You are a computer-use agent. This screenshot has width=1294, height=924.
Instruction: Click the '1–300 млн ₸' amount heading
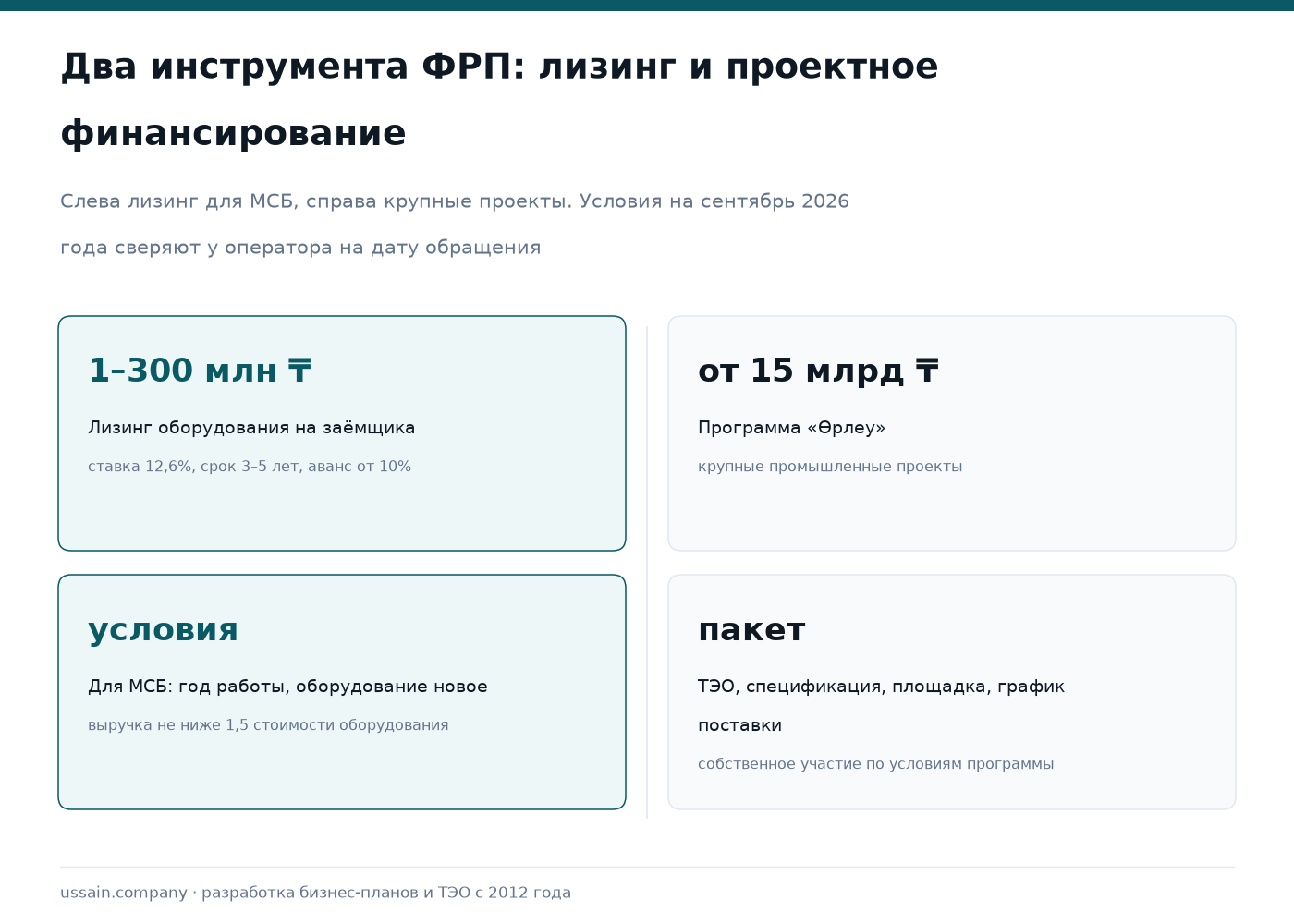[200, 371]
